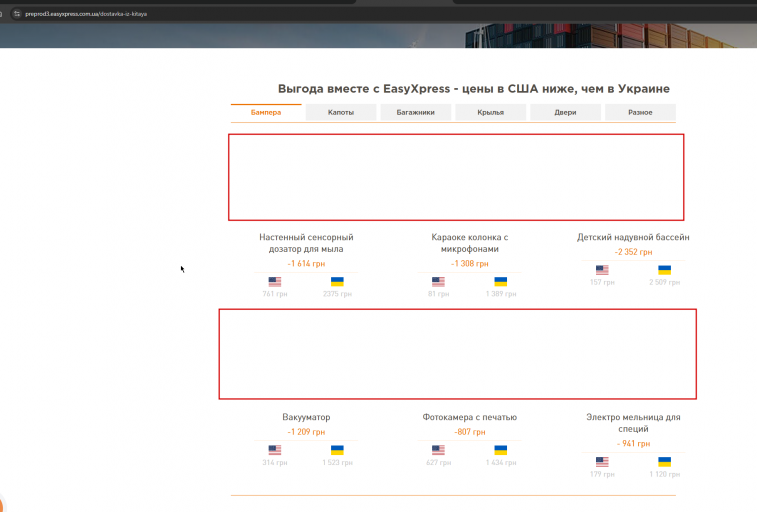
Task: Click the 1 523 грн Ukraine price
Action: 337,463
